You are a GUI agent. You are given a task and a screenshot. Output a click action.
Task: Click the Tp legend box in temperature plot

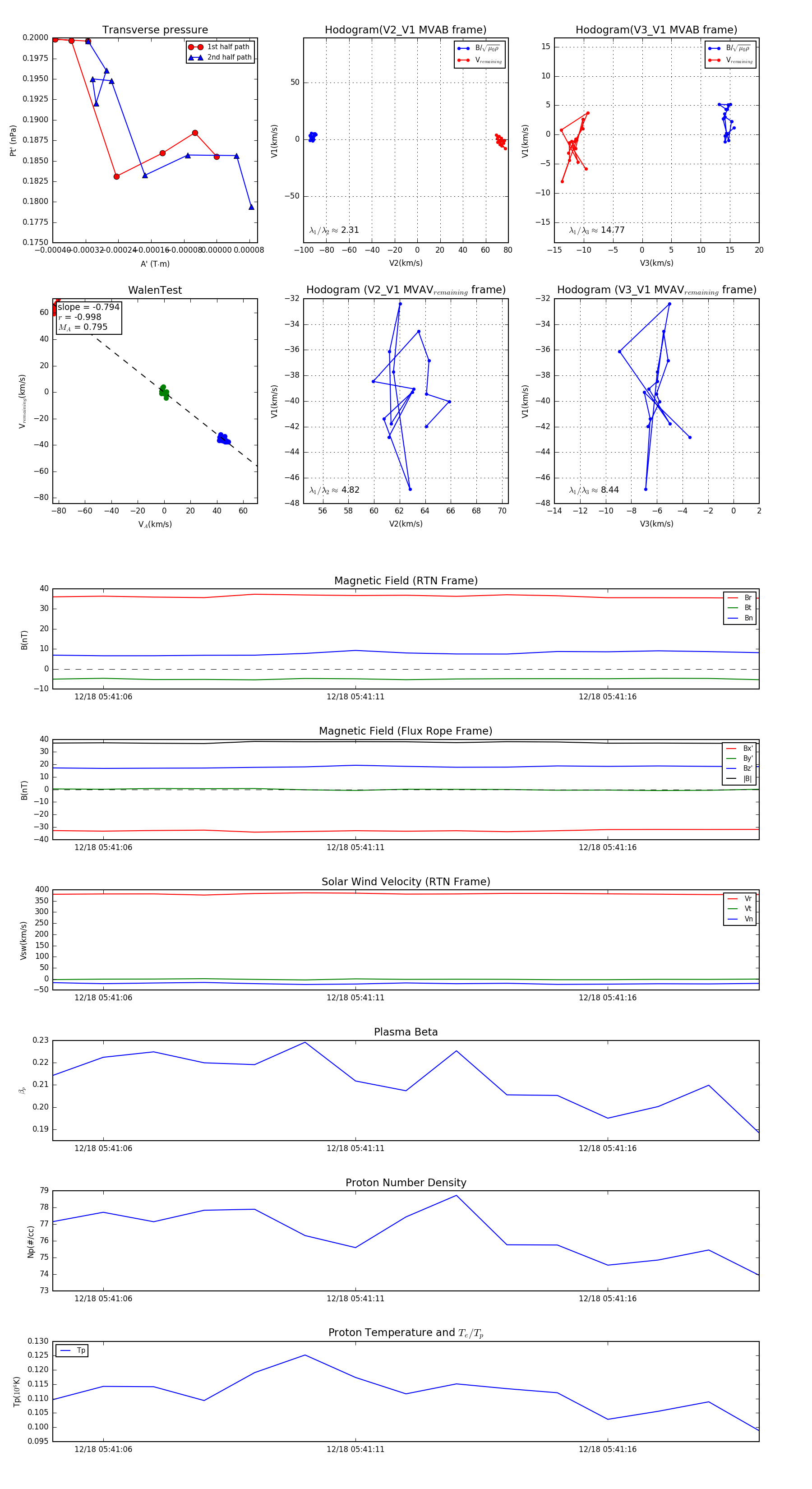tap(72, 1350)
